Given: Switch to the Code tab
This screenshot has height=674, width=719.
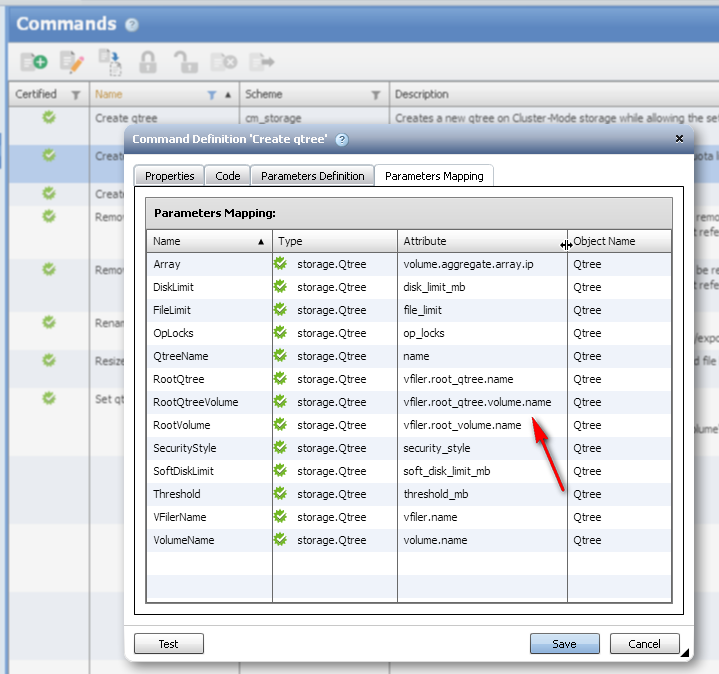Looking at the screenshot, I should [228, 176].
